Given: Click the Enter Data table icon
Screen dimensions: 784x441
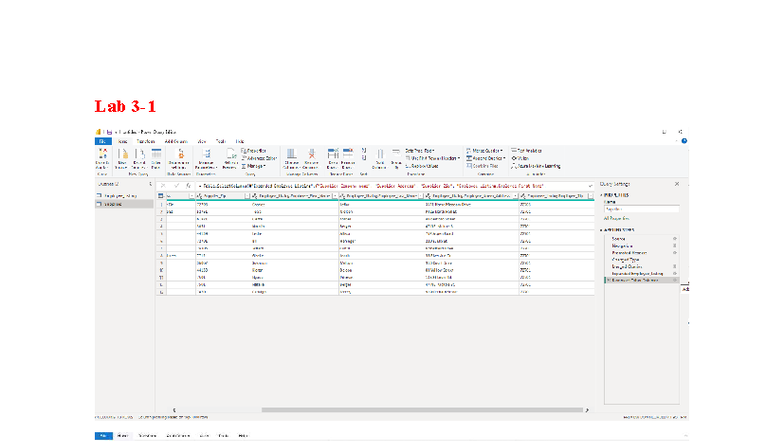Looking at the screenshot, I should point(156,154).
